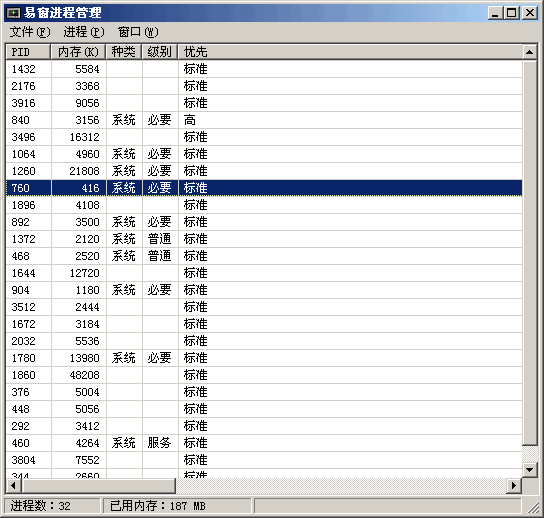Click 系统 type in PID 904 row
Viewport: 544px width, 518px height.
[124, 290]
